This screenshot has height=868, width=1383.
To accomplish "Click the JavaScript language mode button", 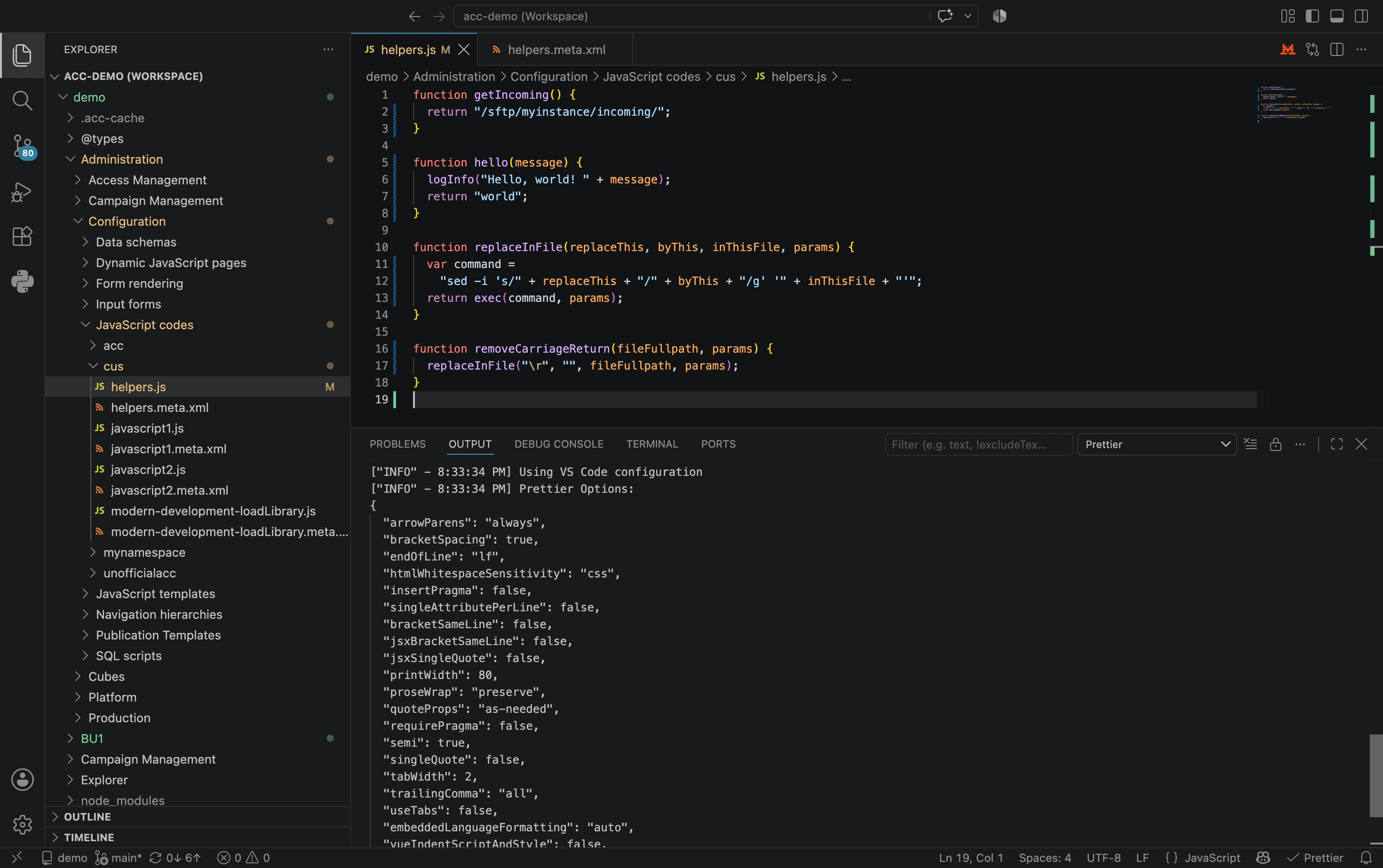I will 1212,858.
